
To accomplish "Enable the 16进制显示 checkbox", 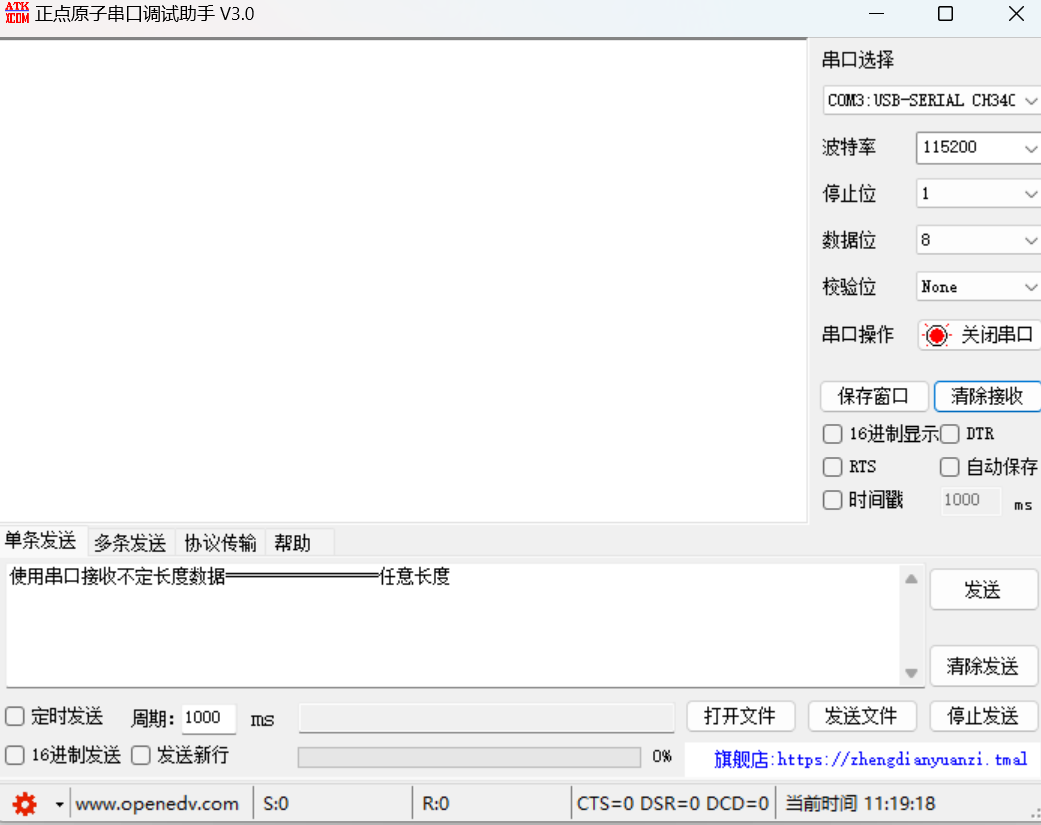I will [832, 434].
